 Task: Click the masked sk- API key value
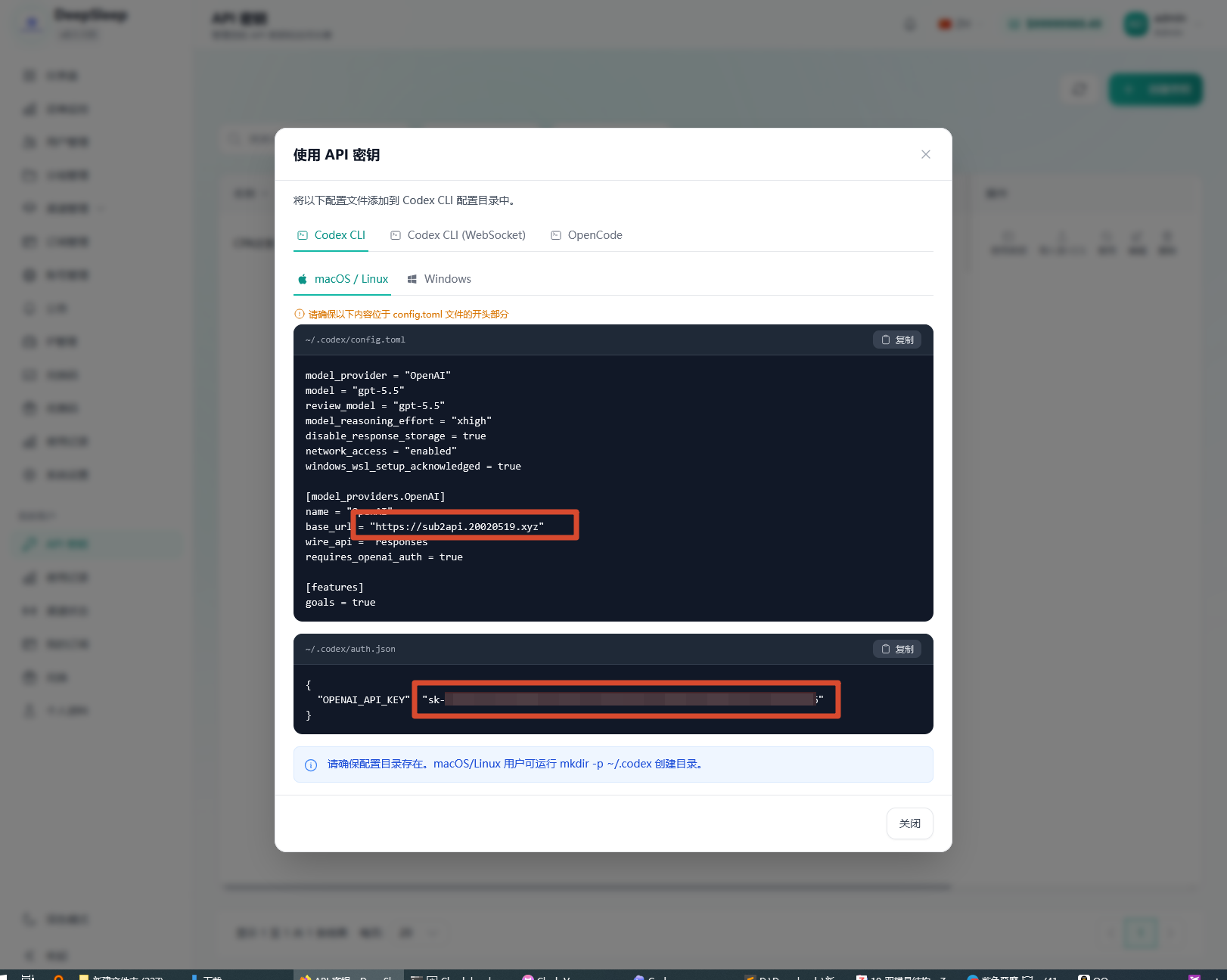(623, 699)
